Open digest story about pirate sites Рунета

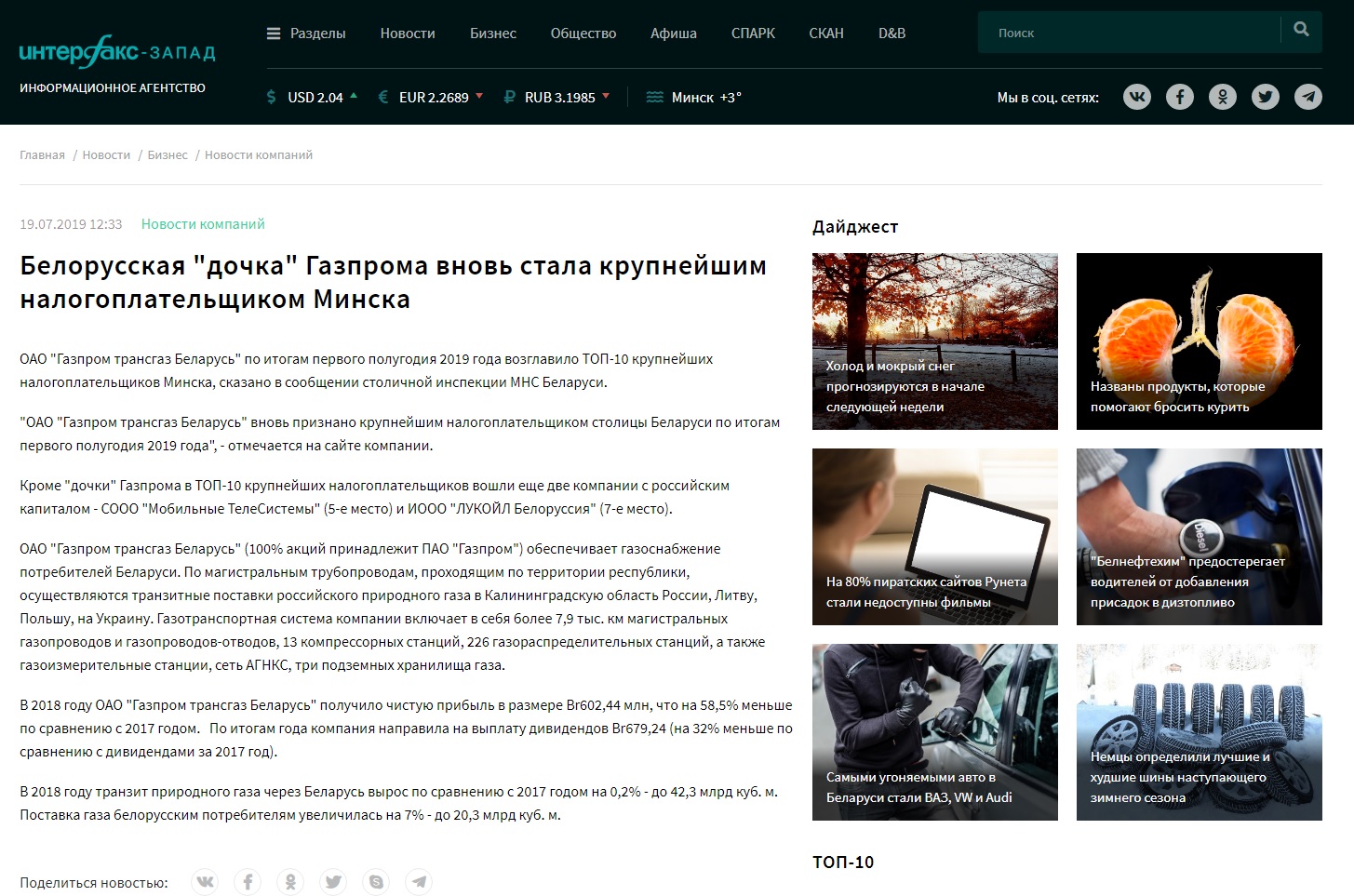(x=935, y=537)
